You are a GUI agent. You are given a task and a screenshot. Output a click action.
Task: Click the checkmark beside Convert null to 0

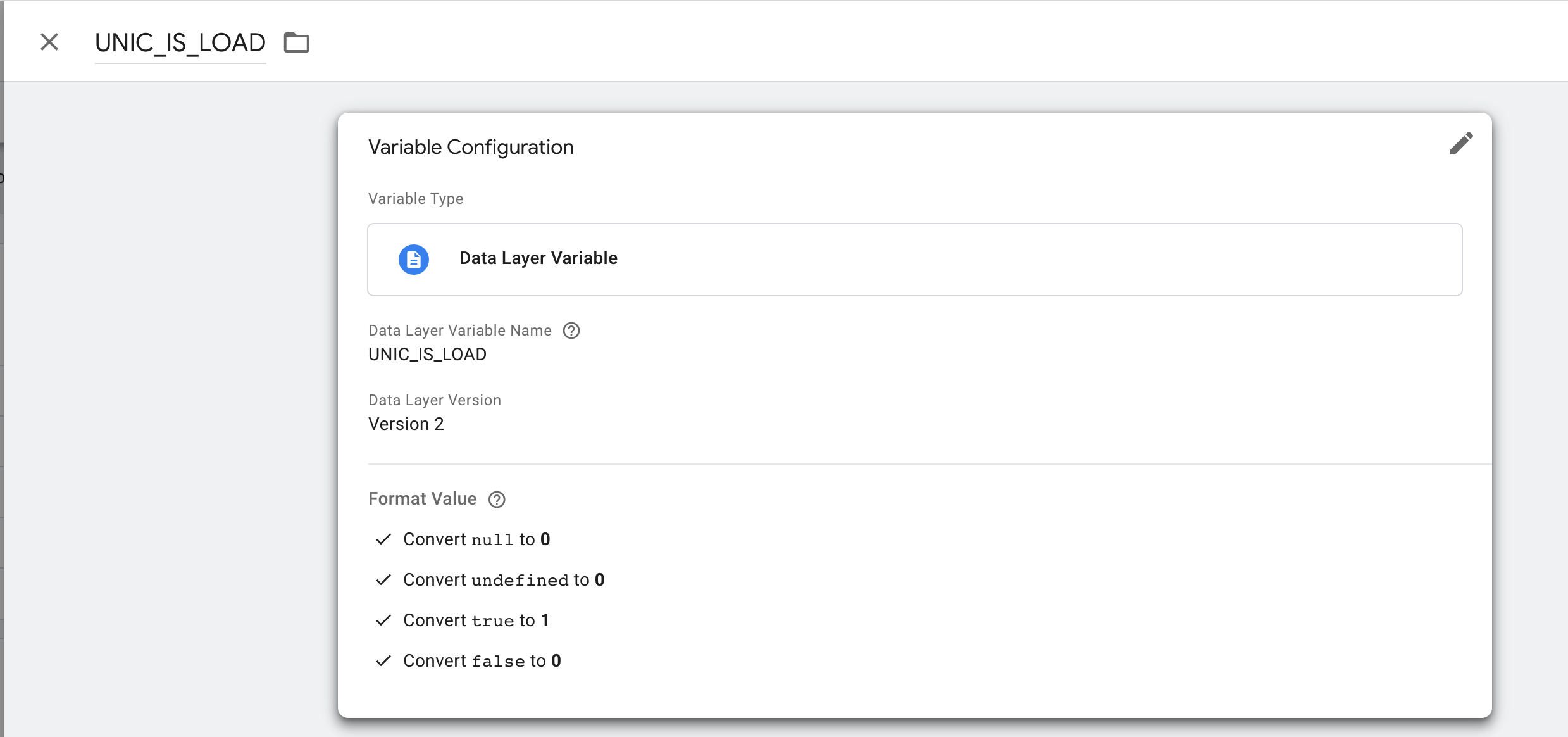[383, 539]
